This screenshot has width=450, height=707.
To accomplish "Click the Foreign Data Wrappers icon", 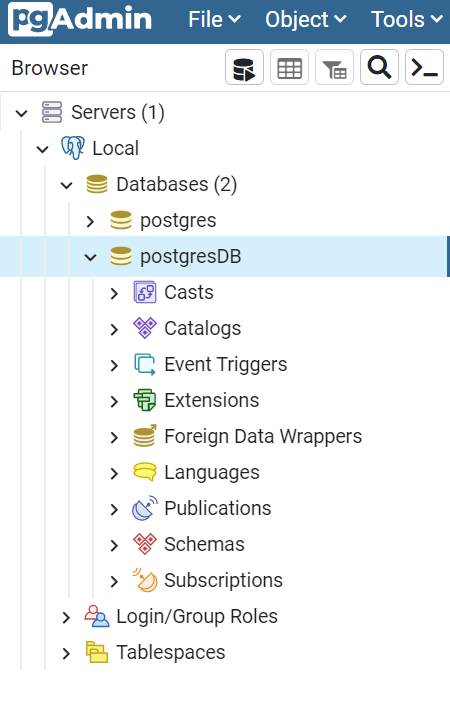I will [145, 436].
